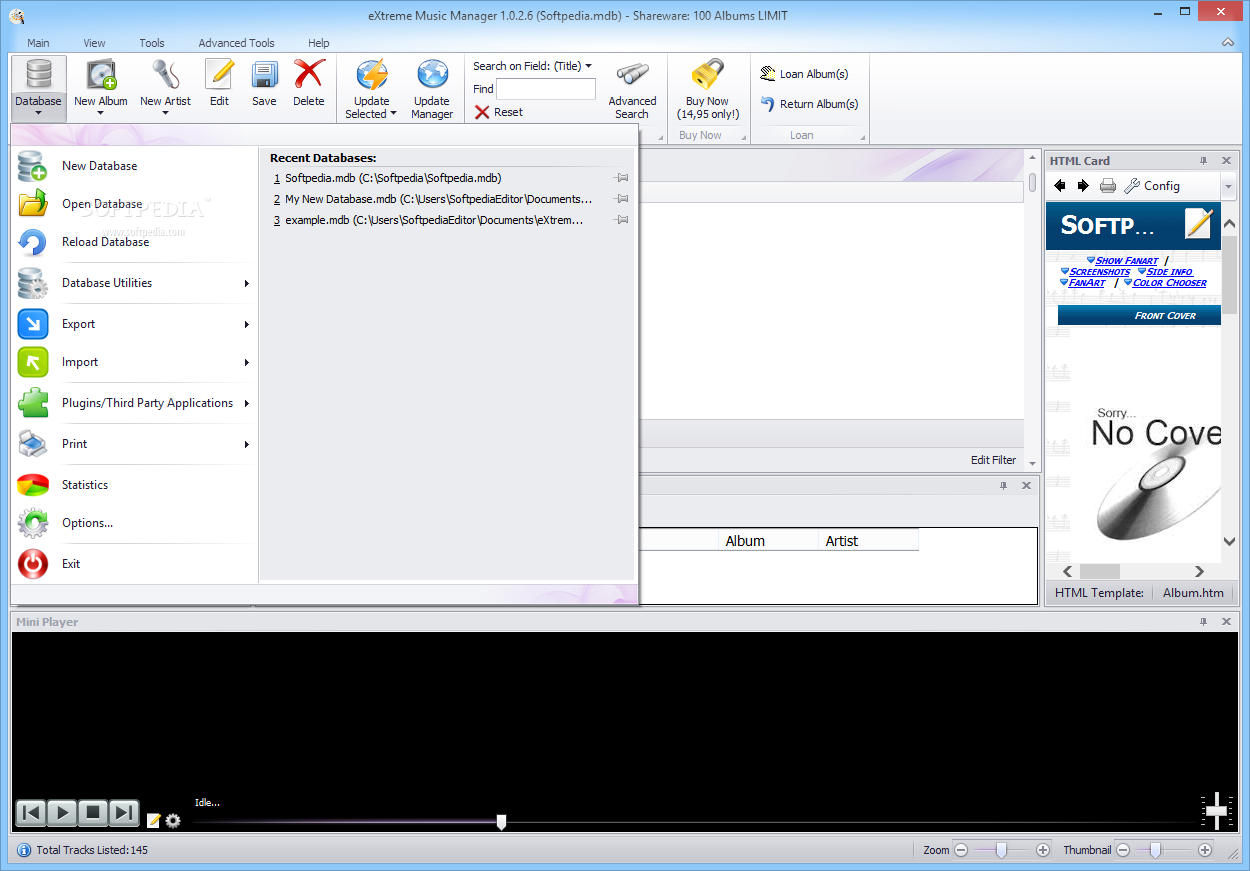This screenshot has height=871, width=1250.
Task: Pin the Mini Player panel
Action: tap(1204, 622)
